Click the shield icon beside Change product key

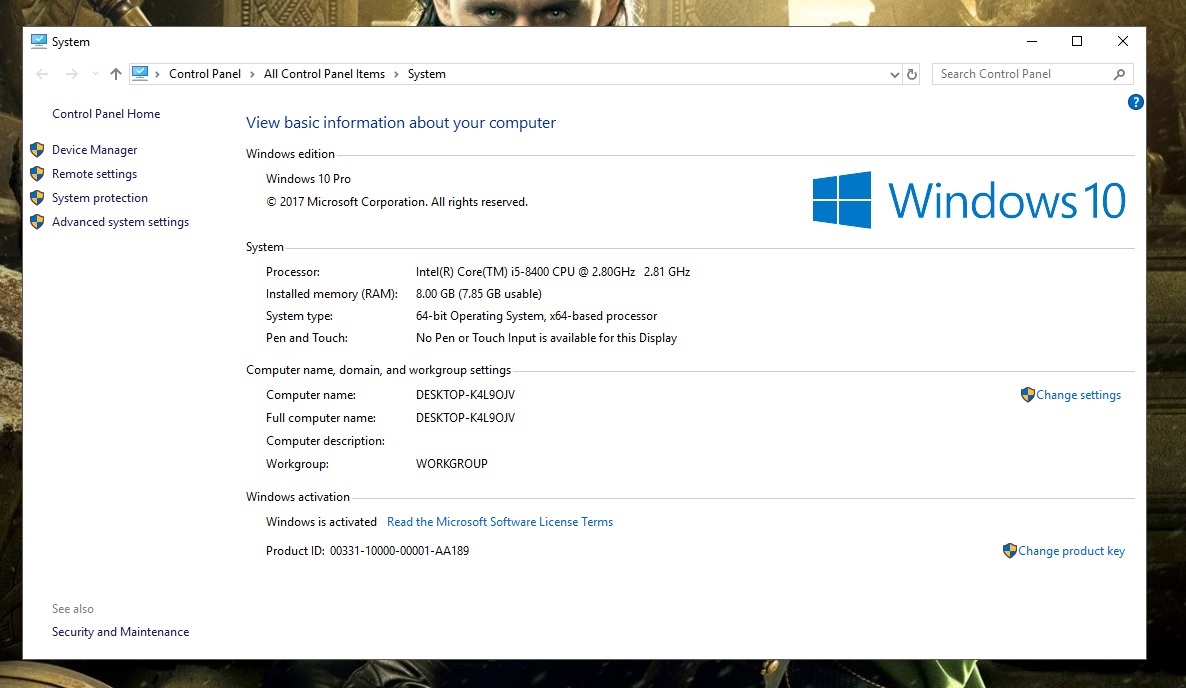[x=1009, y=550]
